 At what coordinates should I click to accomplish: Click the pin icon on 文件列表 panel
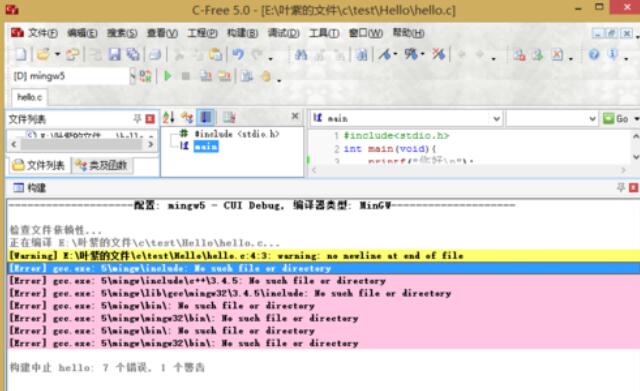click(137, 119)
